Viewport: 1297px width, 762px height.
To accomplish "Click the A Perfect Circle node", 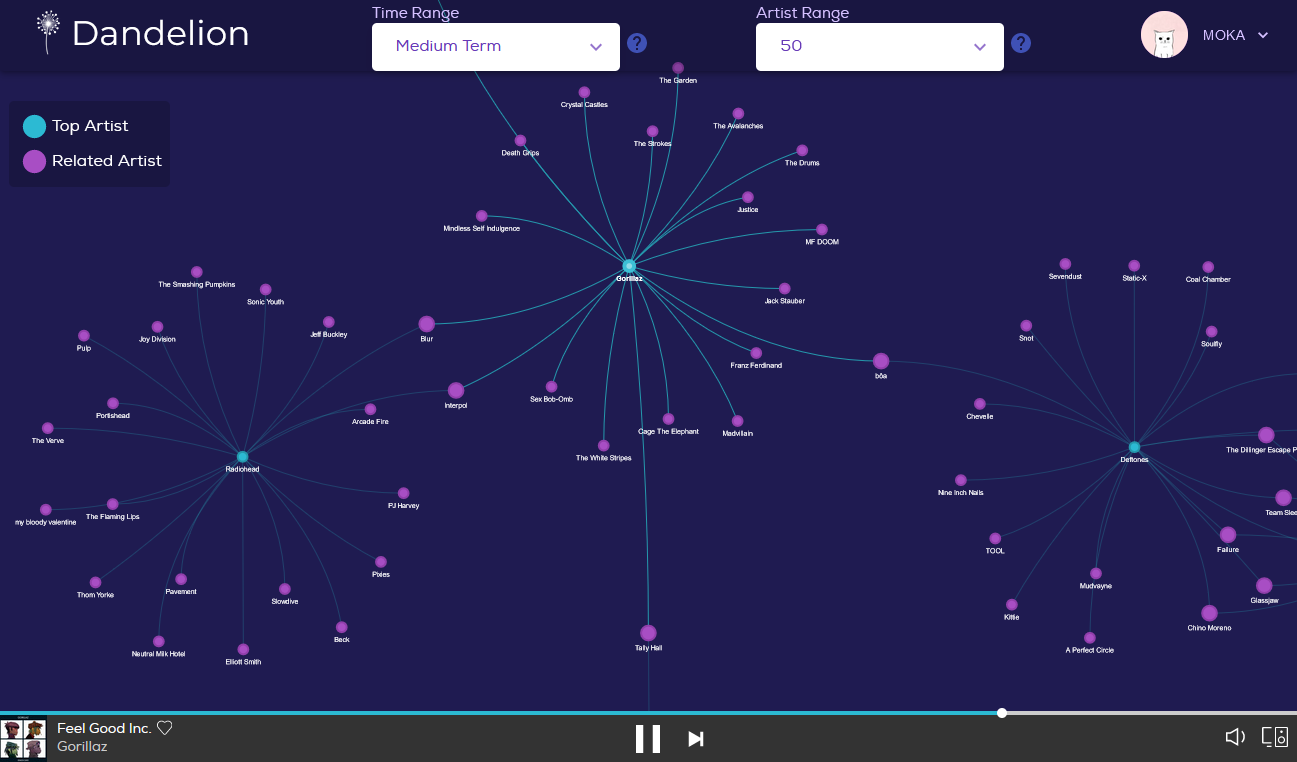I will (1090, 637).
